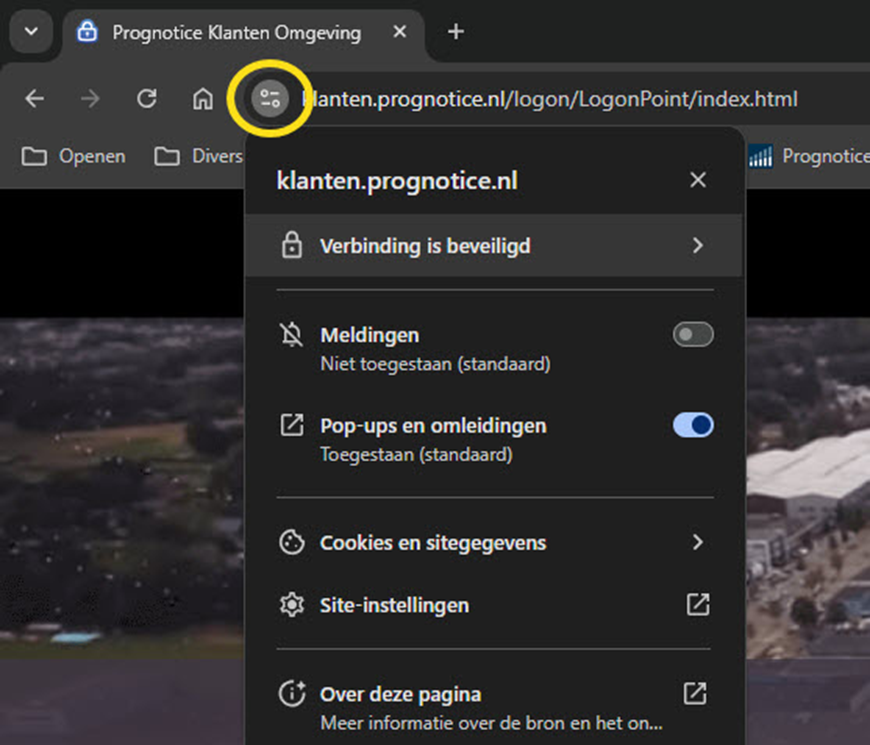Open the home page via house icon

click(x=203, y=99)
